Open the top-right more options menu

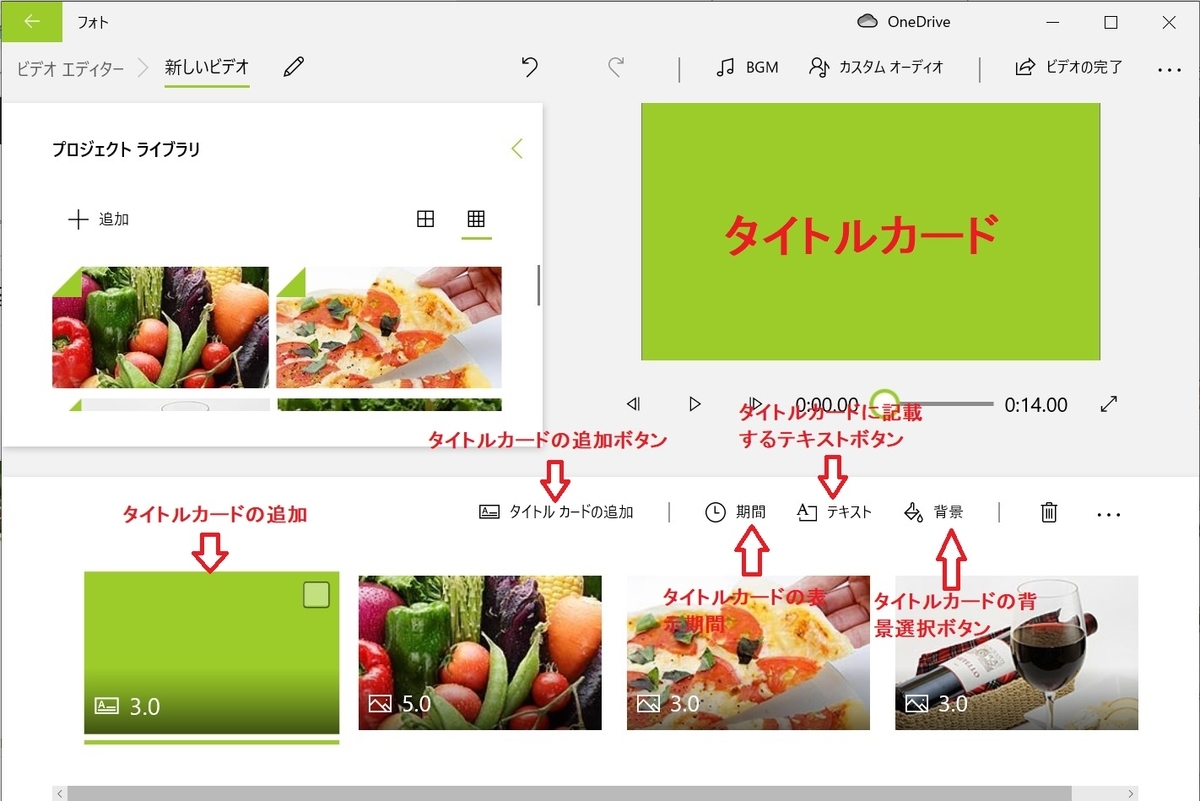tap(1168, 68)
